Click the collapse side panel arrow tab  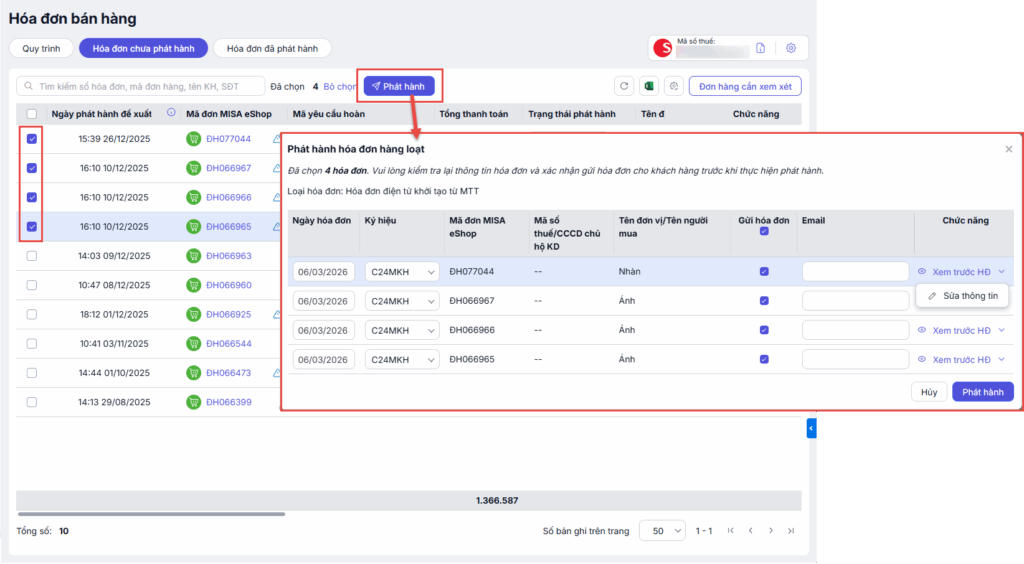point(811,428)
